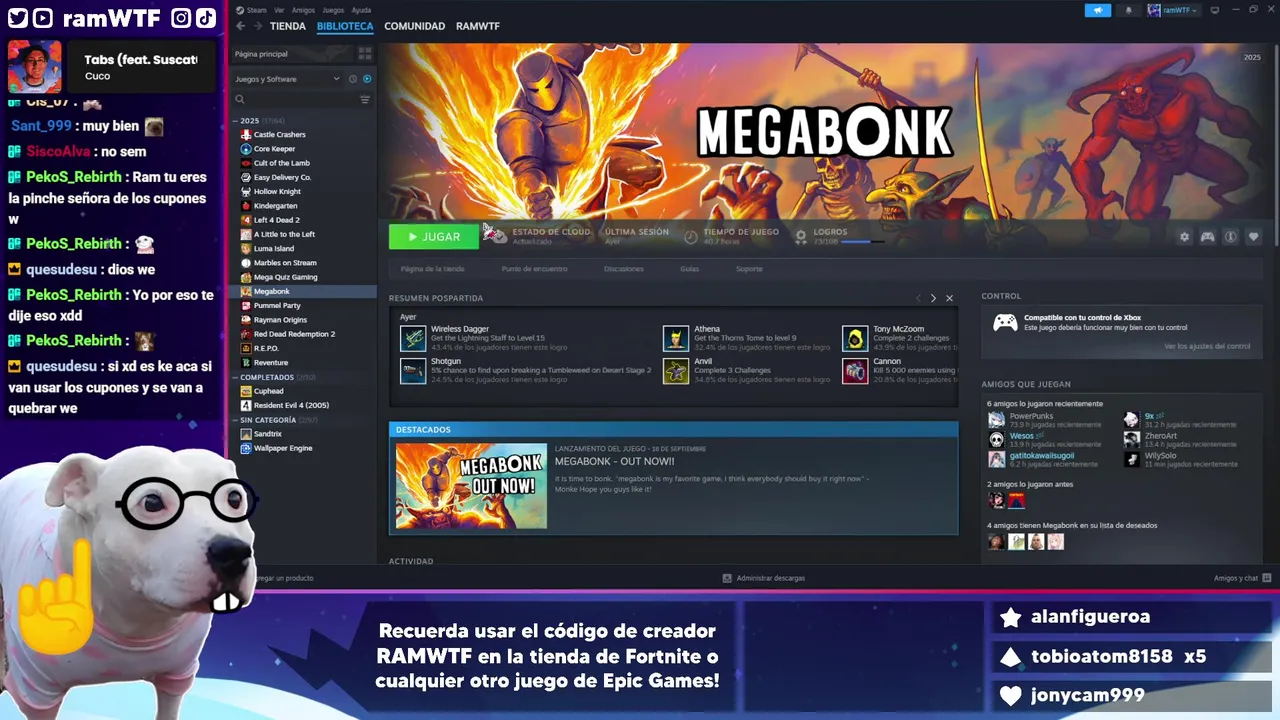The image size is (1280, 720).
Task: Click the Anvil achievement icon
Action: pos(676,371)
